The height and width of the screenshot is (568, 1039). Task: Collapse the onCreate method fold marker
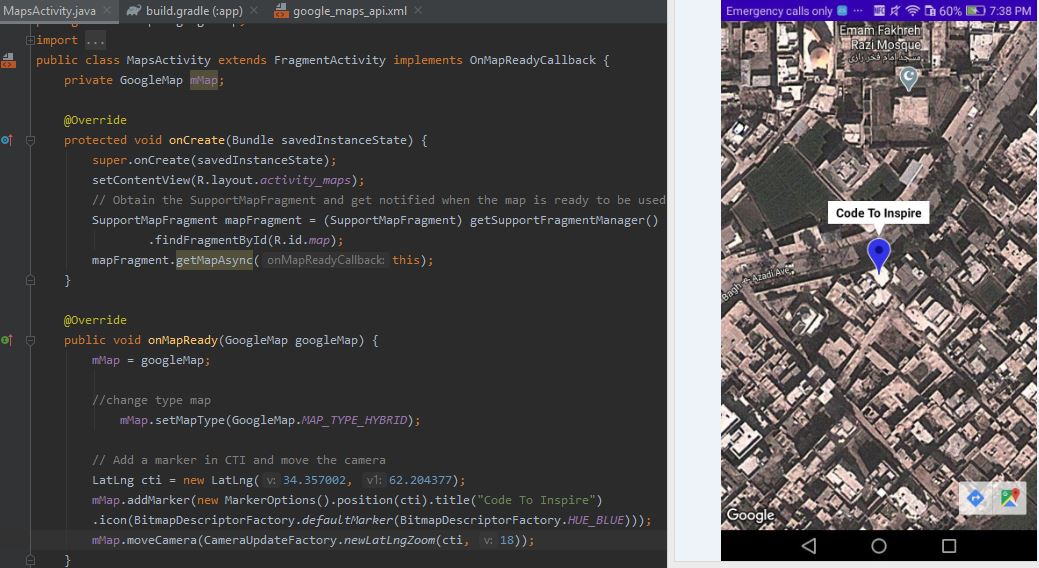pos(30,141)
